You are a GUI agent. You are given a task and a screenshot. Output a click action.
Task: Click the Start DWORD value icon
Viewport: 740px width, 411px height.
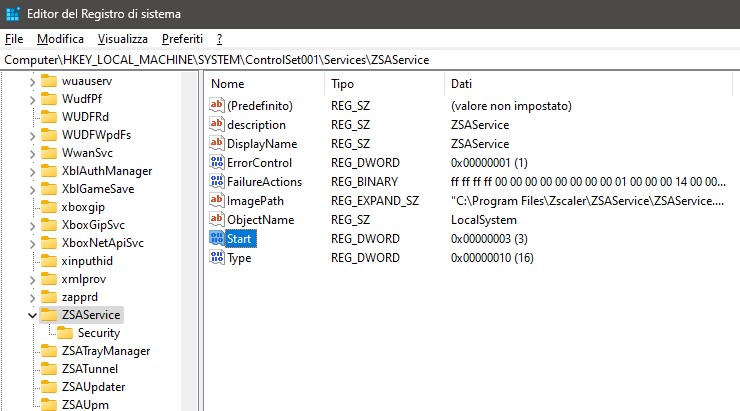[x=217, y=238]
